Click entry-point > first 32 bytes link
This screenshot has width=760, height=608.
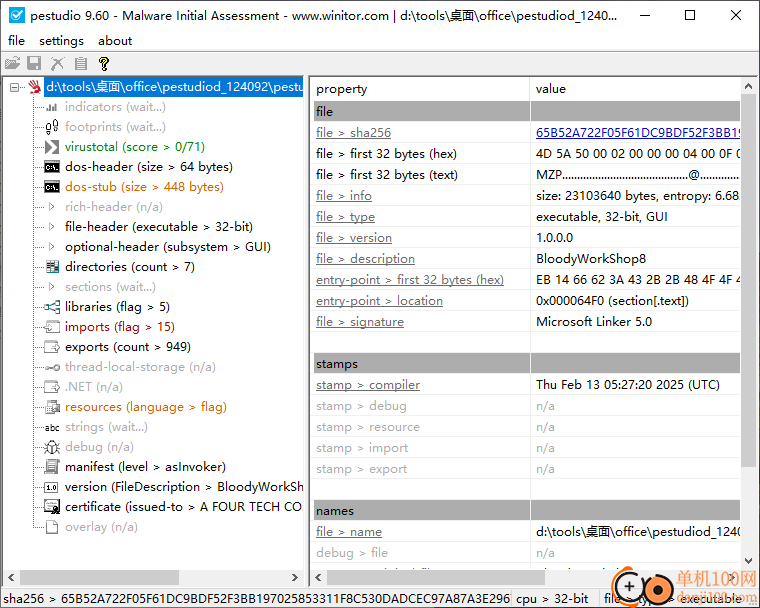[x=410, y=280]
